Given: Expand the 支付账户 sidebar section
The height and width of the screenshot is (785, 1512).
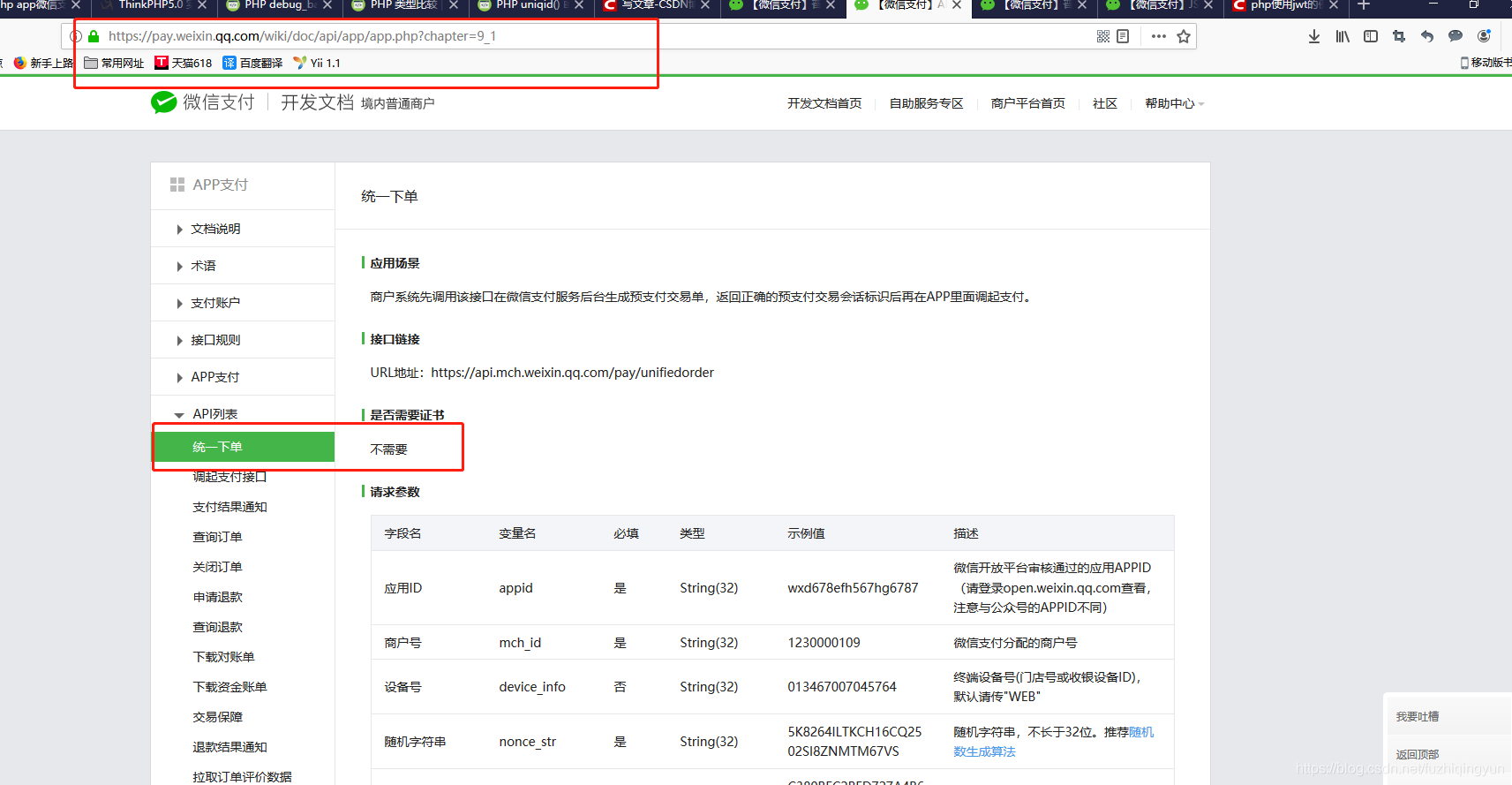Looking at the screenshot, I should point(243,303).
